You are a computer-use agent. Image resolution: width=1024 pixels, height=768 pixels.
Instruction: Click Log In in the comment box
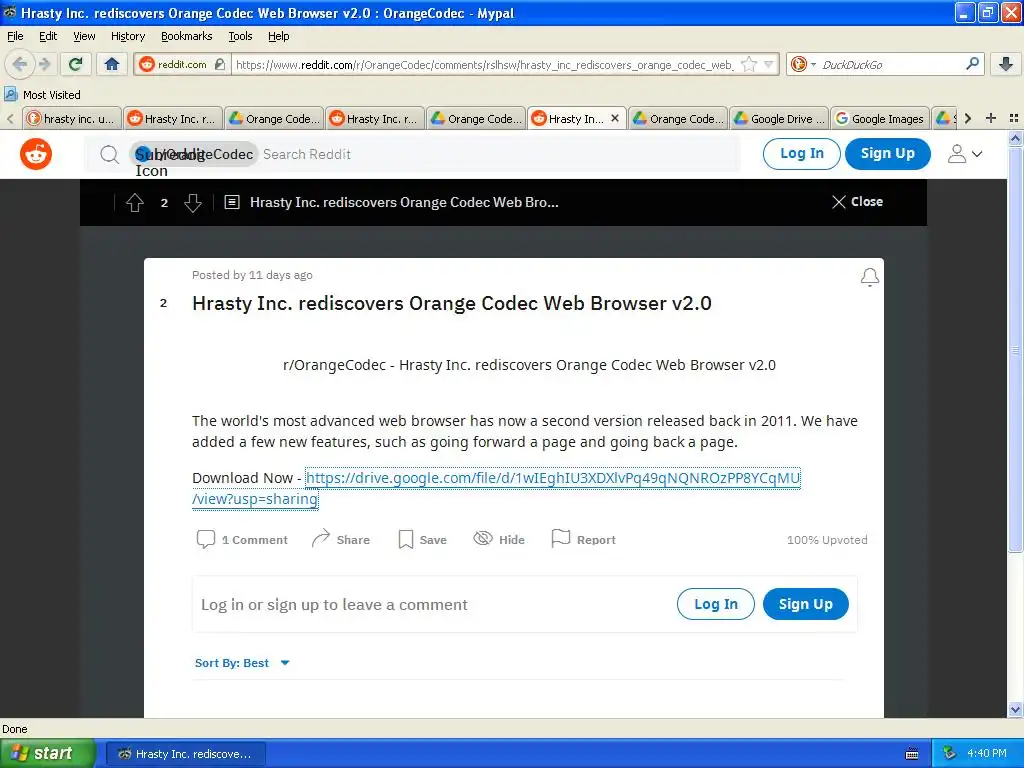(x=716, y=604)
